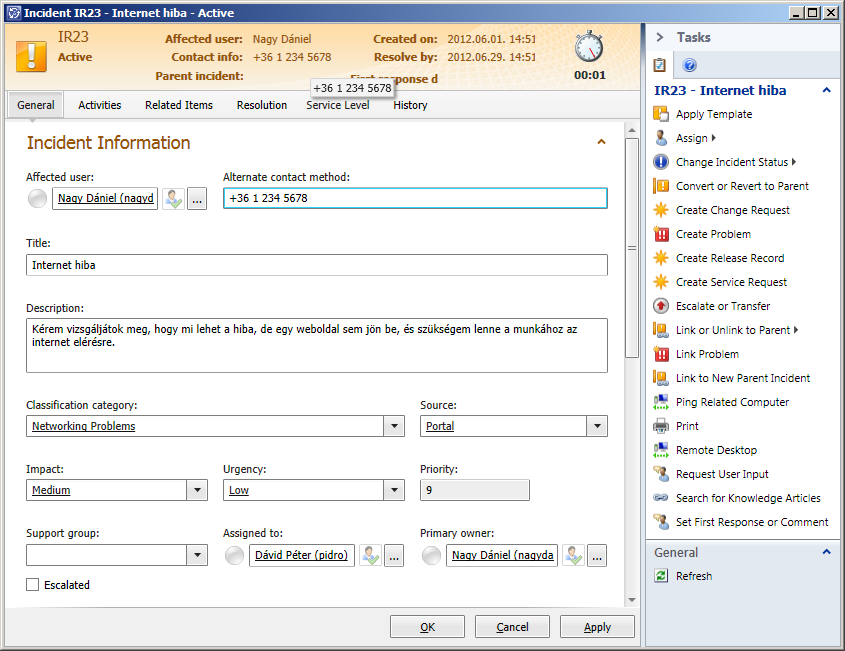Open the Urgency dropdown
The height and width of the screenshot is (651, 845).
click(x=394, y=490)
